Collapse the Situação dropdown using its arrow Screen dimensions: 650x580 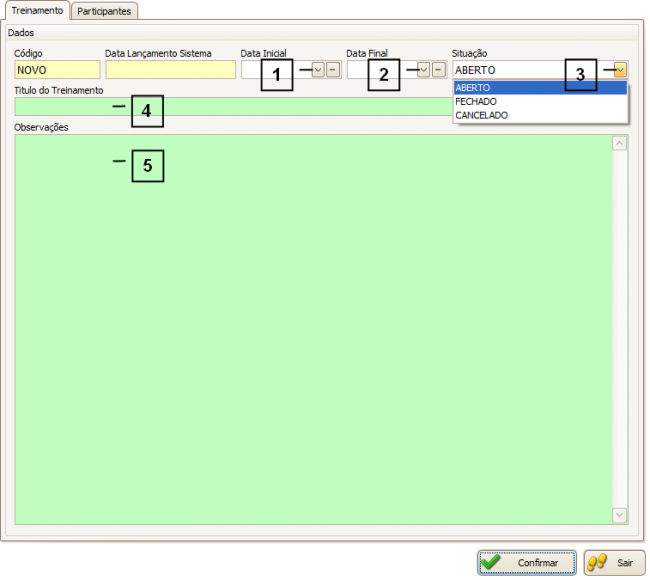pyautogui.click(x=620, y=70)
